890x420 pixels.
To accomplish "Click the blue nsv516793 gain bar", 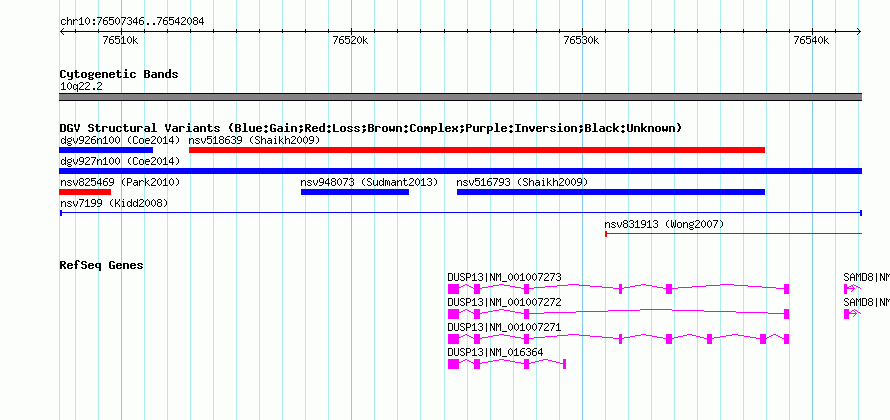I will click(611, 192).
